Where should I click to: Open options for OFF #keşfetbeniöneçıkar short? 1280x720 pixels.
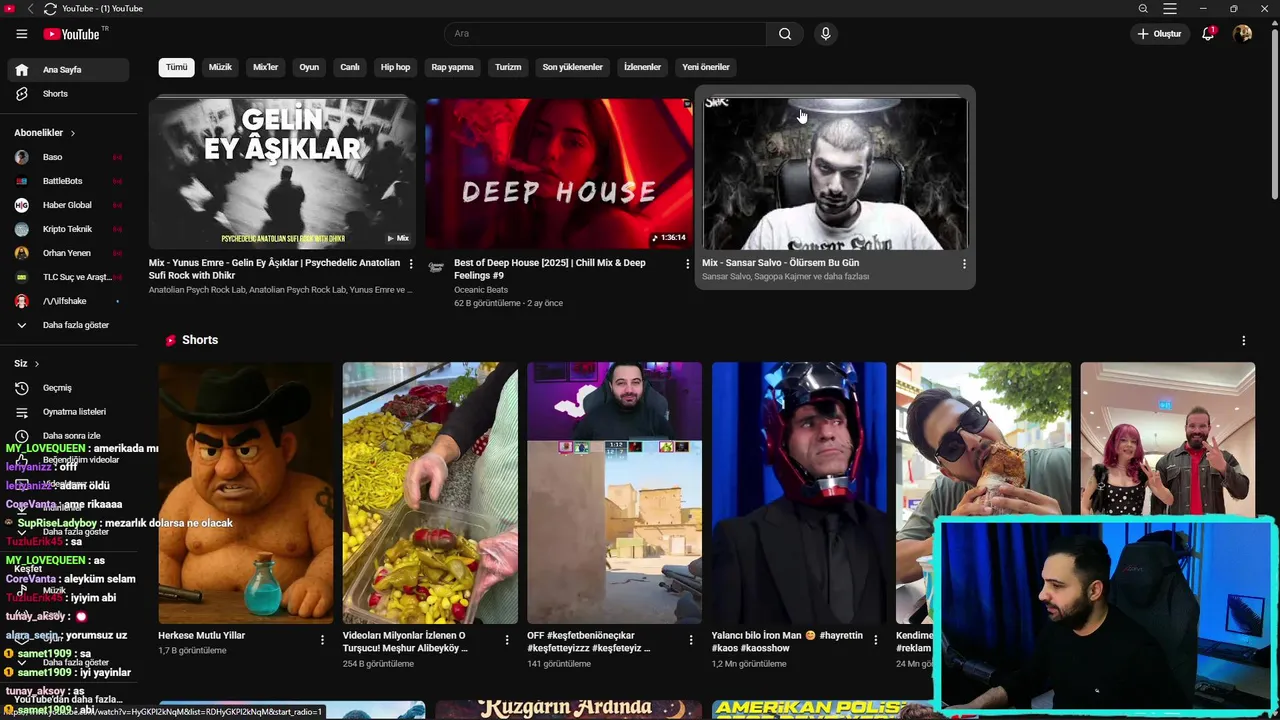[x=691, y=640]
